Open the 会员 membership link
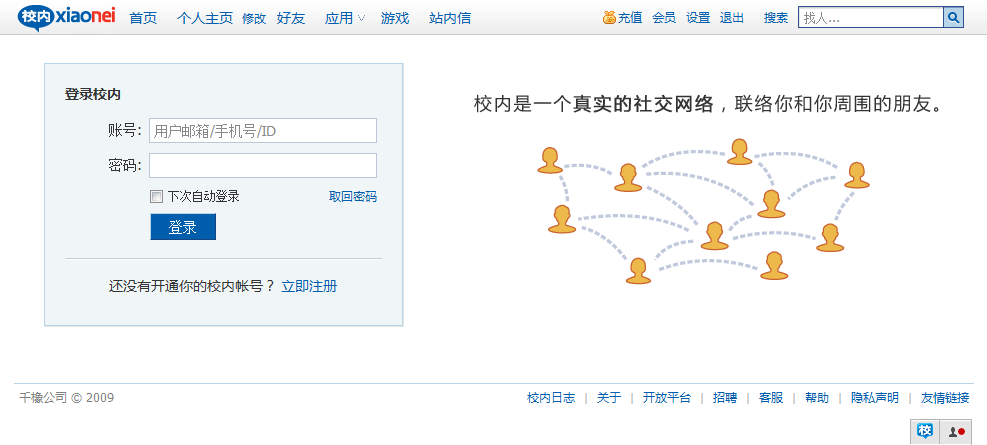Viewport: 987px width, 445px height. tap(664, 18)
